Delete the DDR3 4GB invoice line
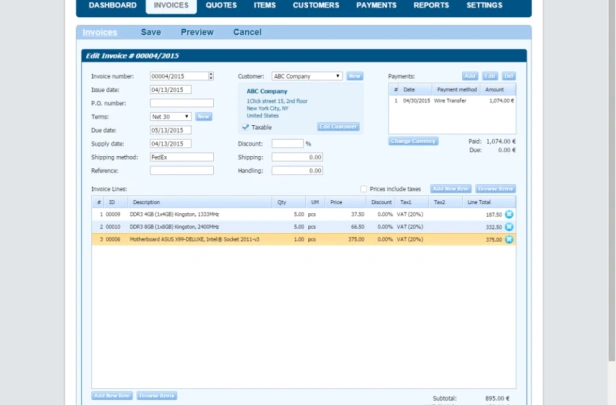Screen dimensions: 616x405 coord(509,214)
